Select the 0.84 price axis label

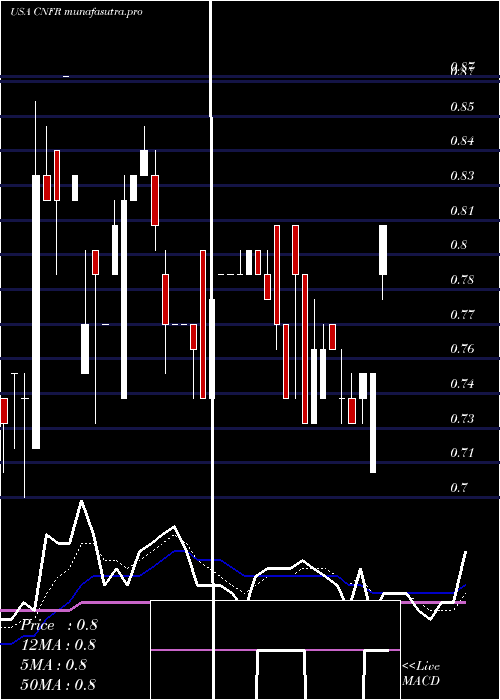tap(462, 141)
